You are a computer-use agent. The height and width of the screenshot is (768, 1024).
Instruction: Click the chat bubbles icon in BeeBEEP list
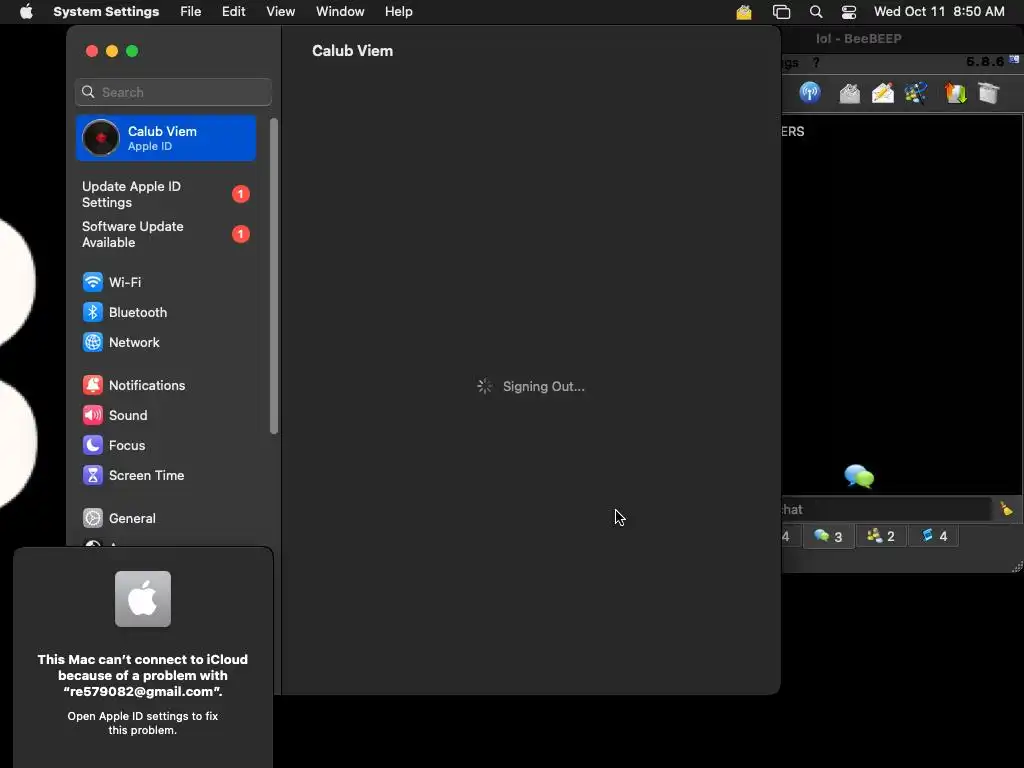coord(859,477)
